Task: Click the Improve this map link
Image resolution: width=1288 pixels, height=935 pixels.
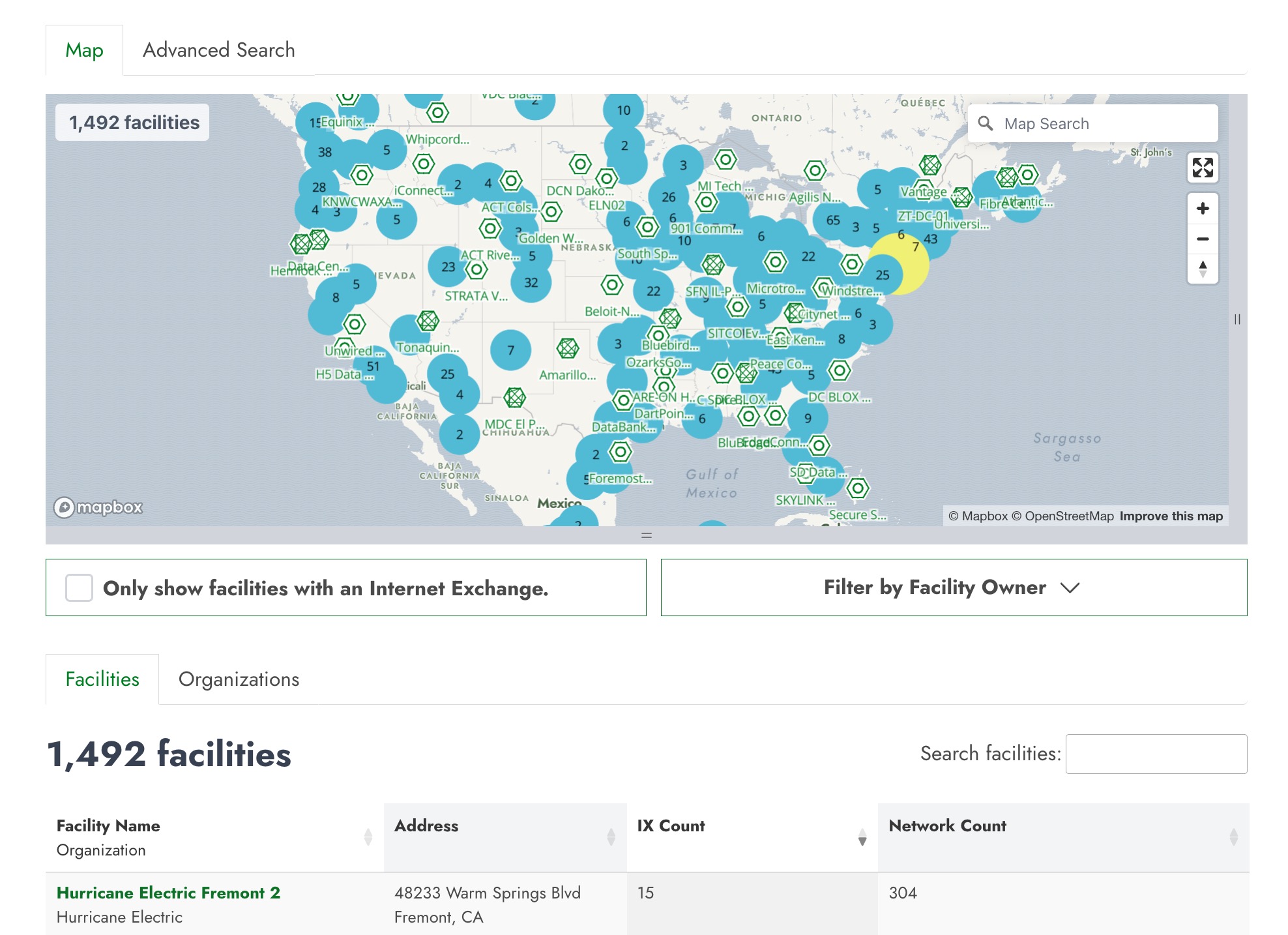Action: [1171, 516]
